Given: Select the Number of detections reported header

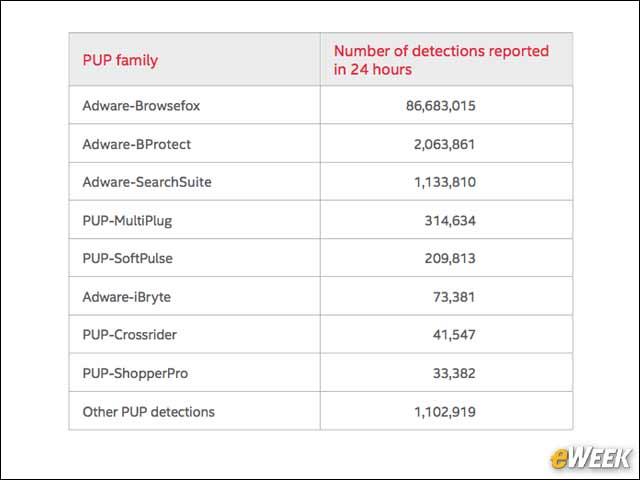Looking at the screenshot, I should coord(441,60).
